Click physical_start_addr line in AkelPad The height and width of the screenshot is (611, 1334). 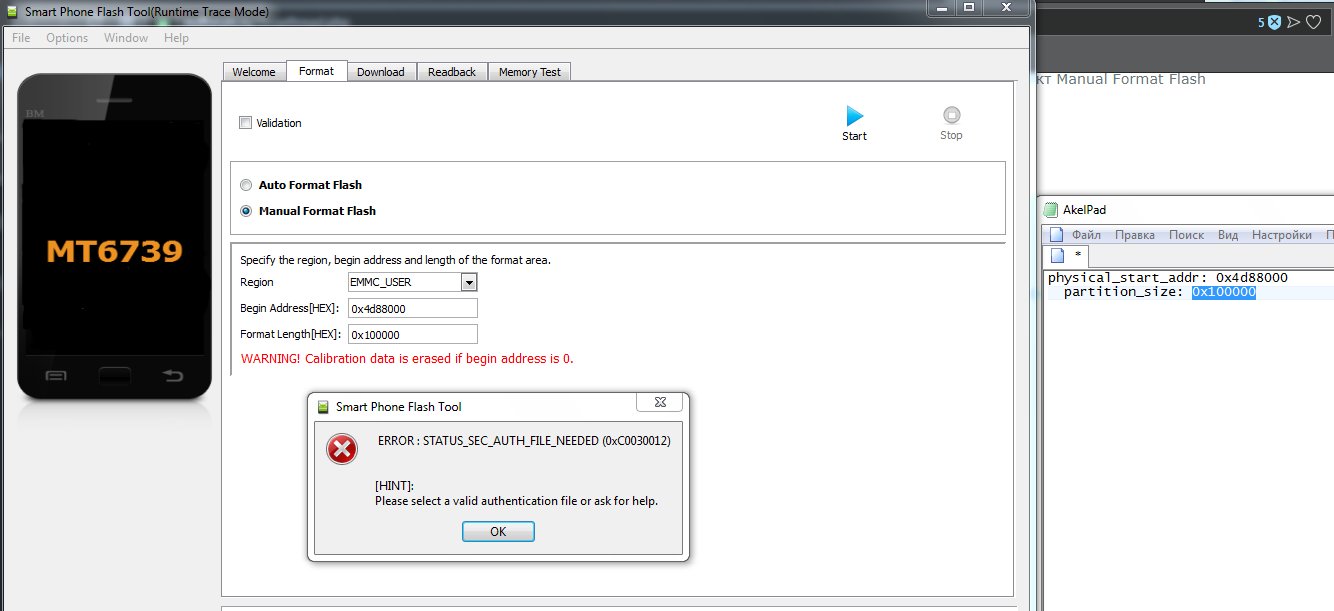[x=1168, y=277]
